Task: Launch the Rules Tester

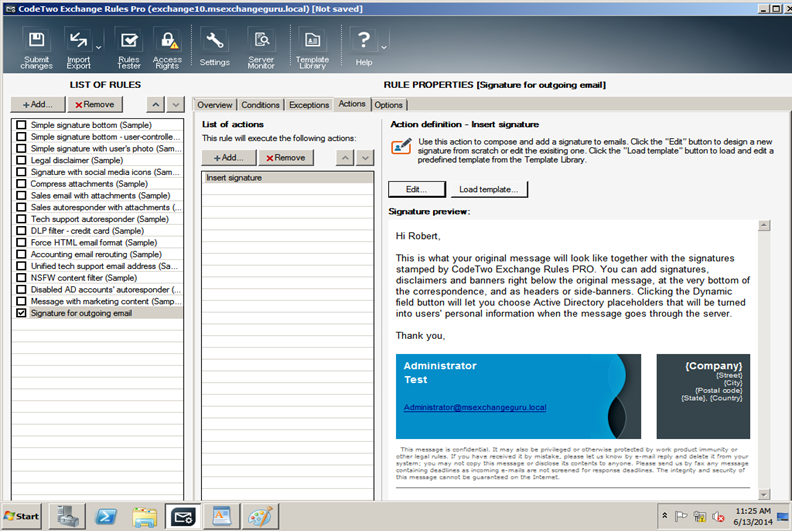Action: (x=129, y=49)
